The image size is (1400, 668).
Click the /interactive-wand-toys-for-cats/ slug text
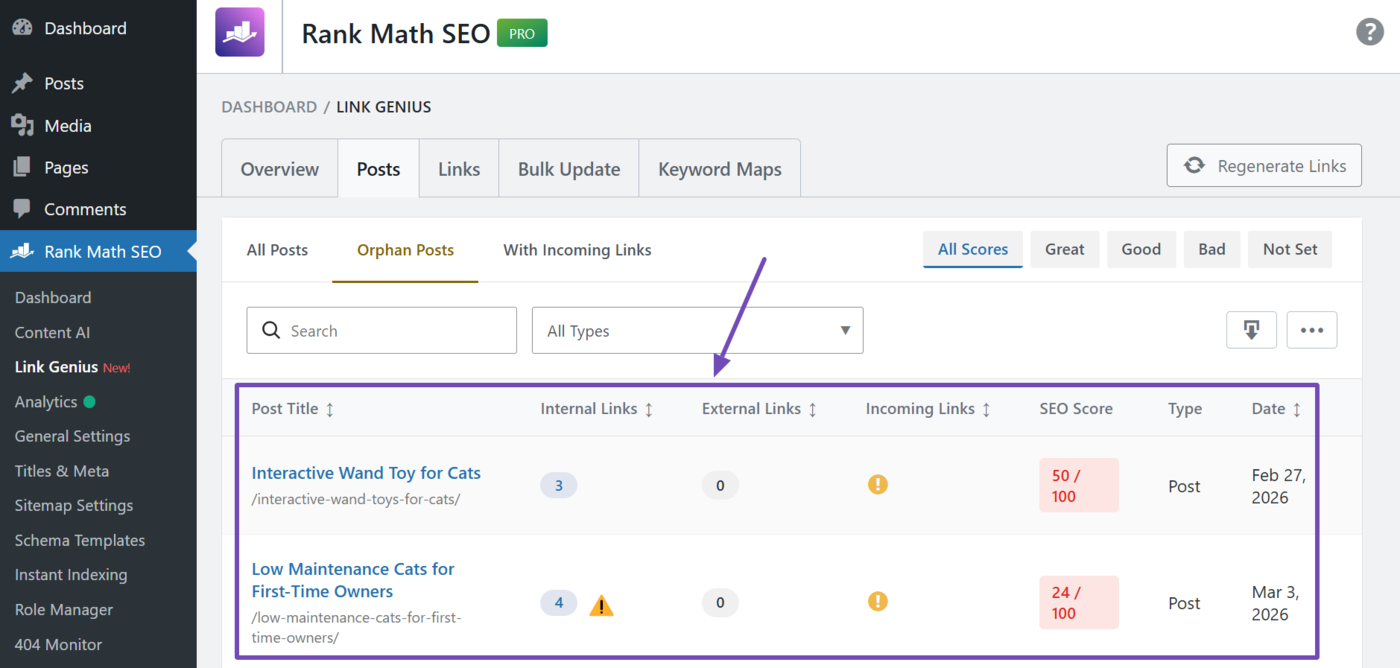pyautogui.click(x=356, y=499)
